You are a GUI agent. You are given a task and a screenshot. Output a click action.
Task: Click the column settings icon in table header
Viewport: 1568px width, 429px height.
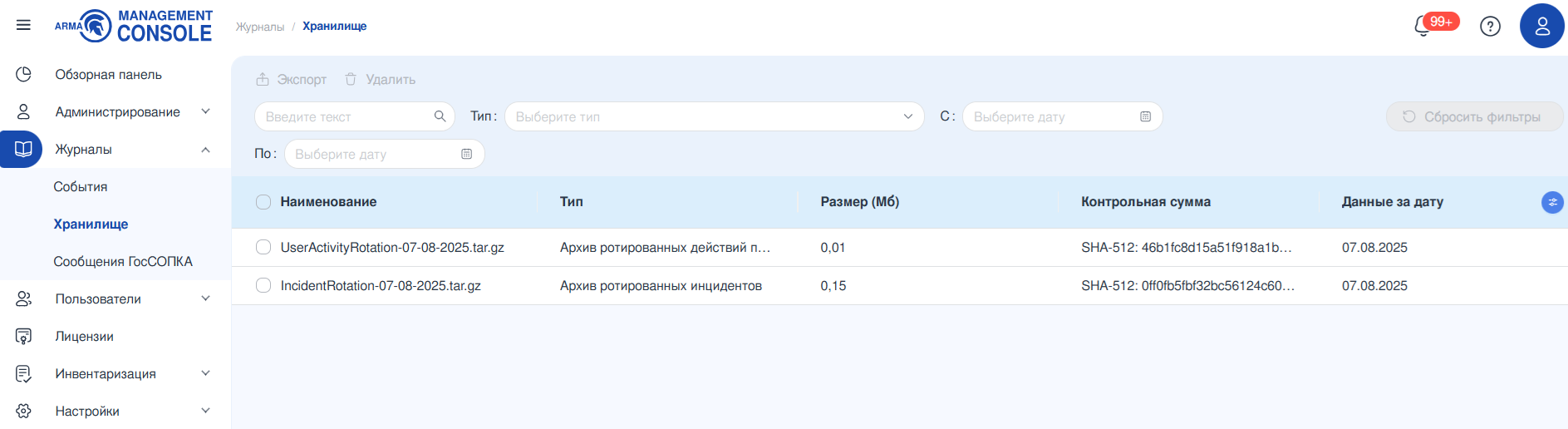(x=1551, y=202)
